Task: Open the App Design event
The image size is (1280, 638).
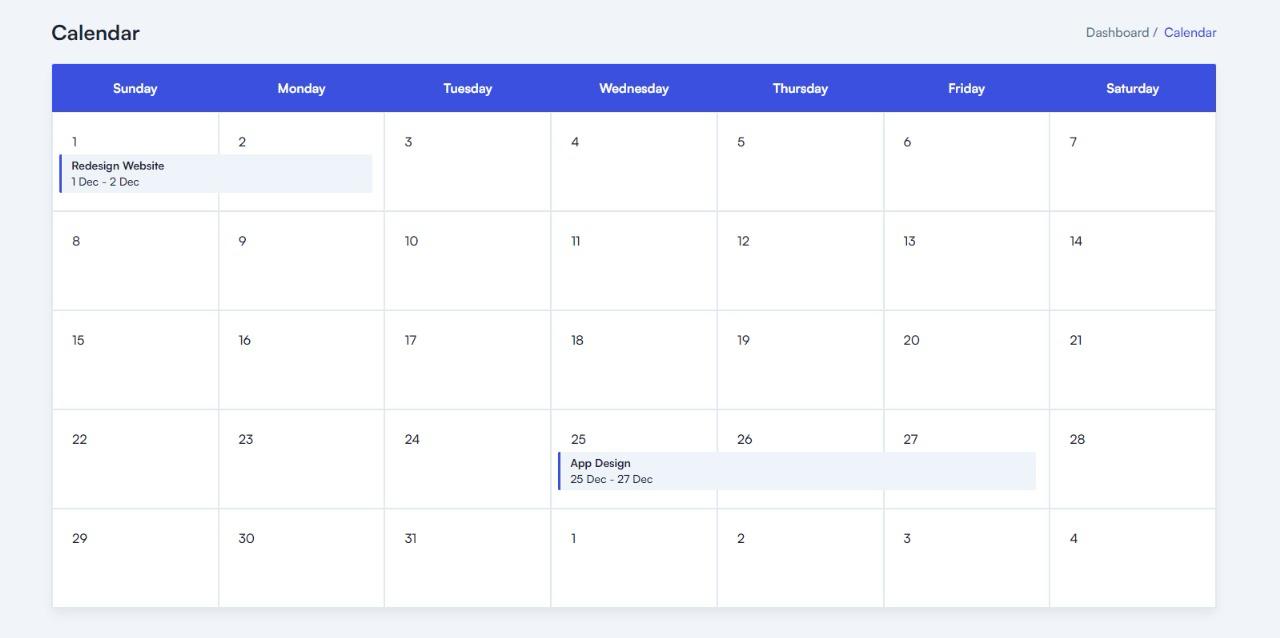Action: click(x=796, y=471)
